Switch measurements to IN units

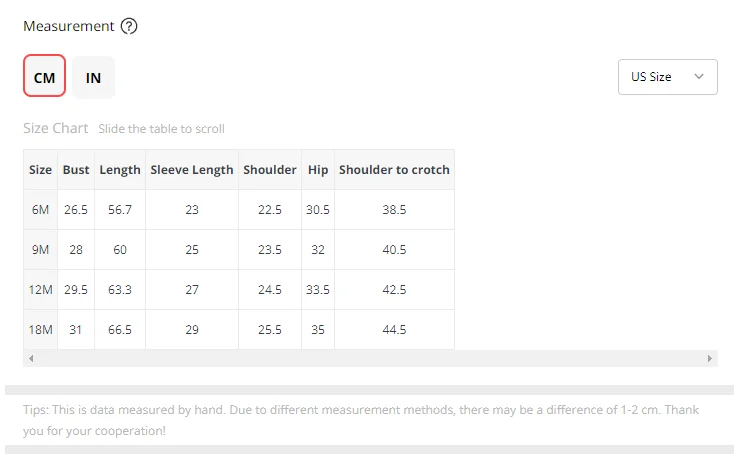(x=93, y=78)
